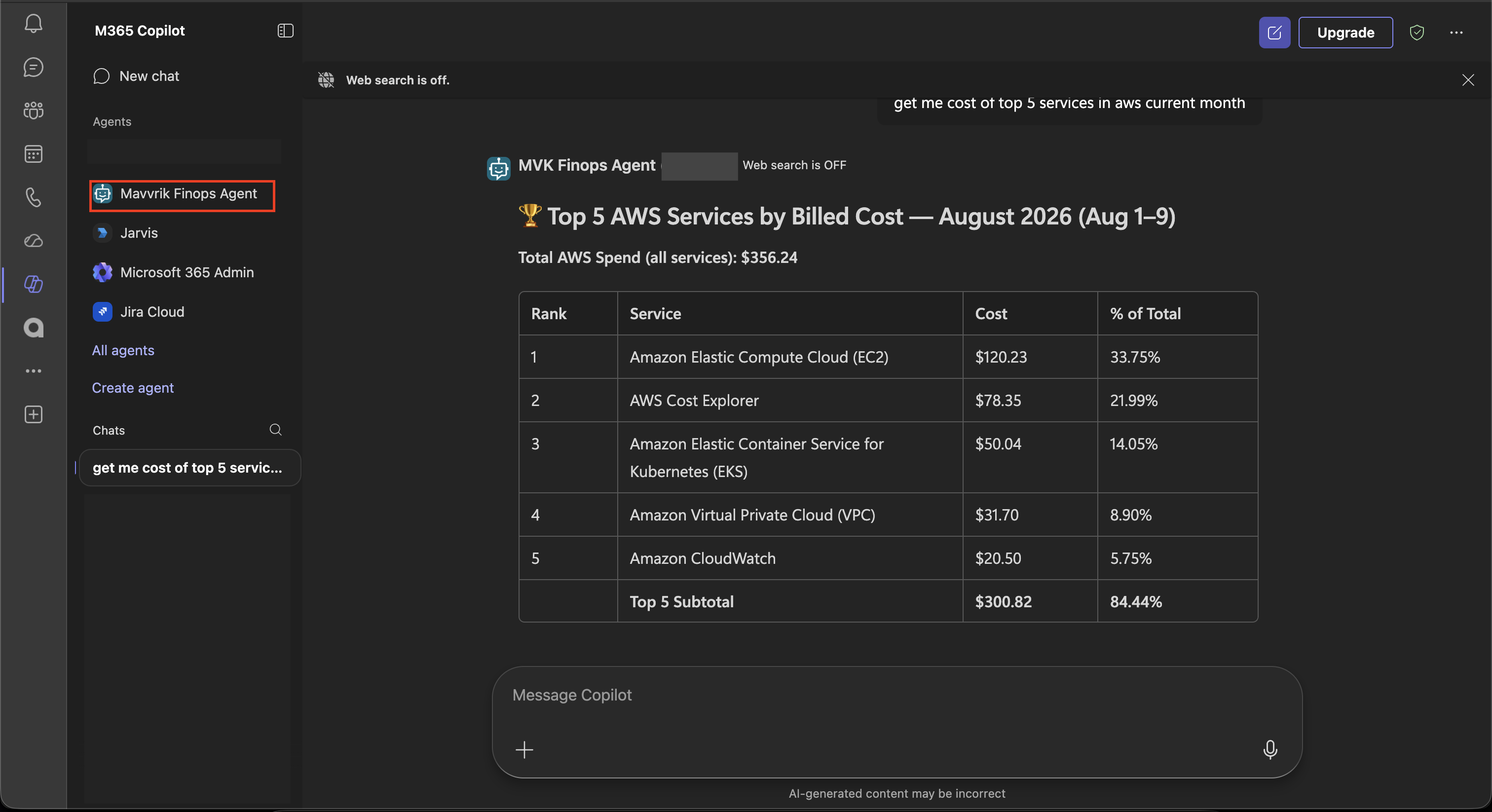Click the AWS Cost Explorer cell
Screen dimensions: 1492x812
pos(790,400)
